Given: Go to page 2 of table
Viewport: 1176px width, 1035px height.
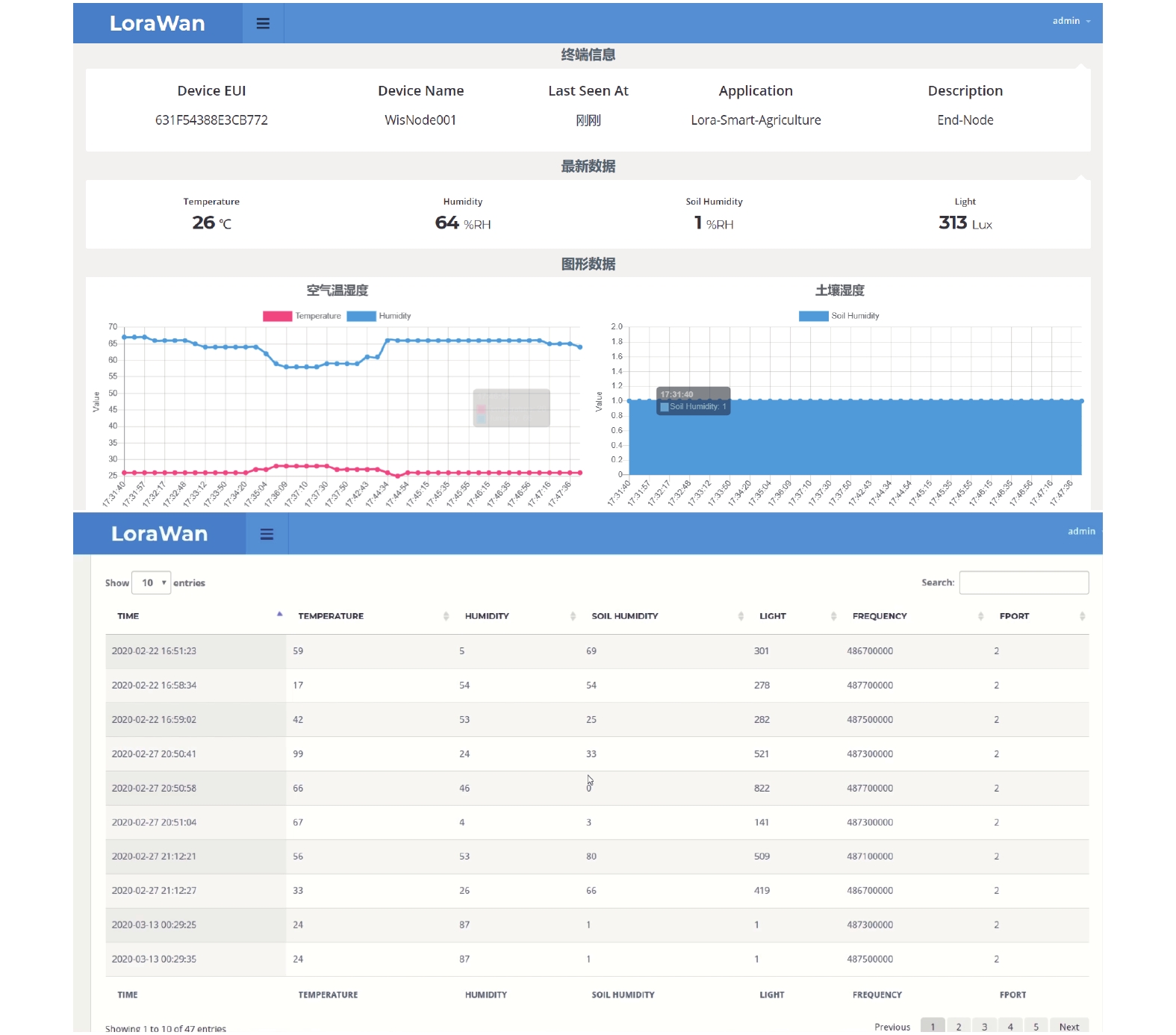Looking at the screenshot, I should coord(959,1026).
